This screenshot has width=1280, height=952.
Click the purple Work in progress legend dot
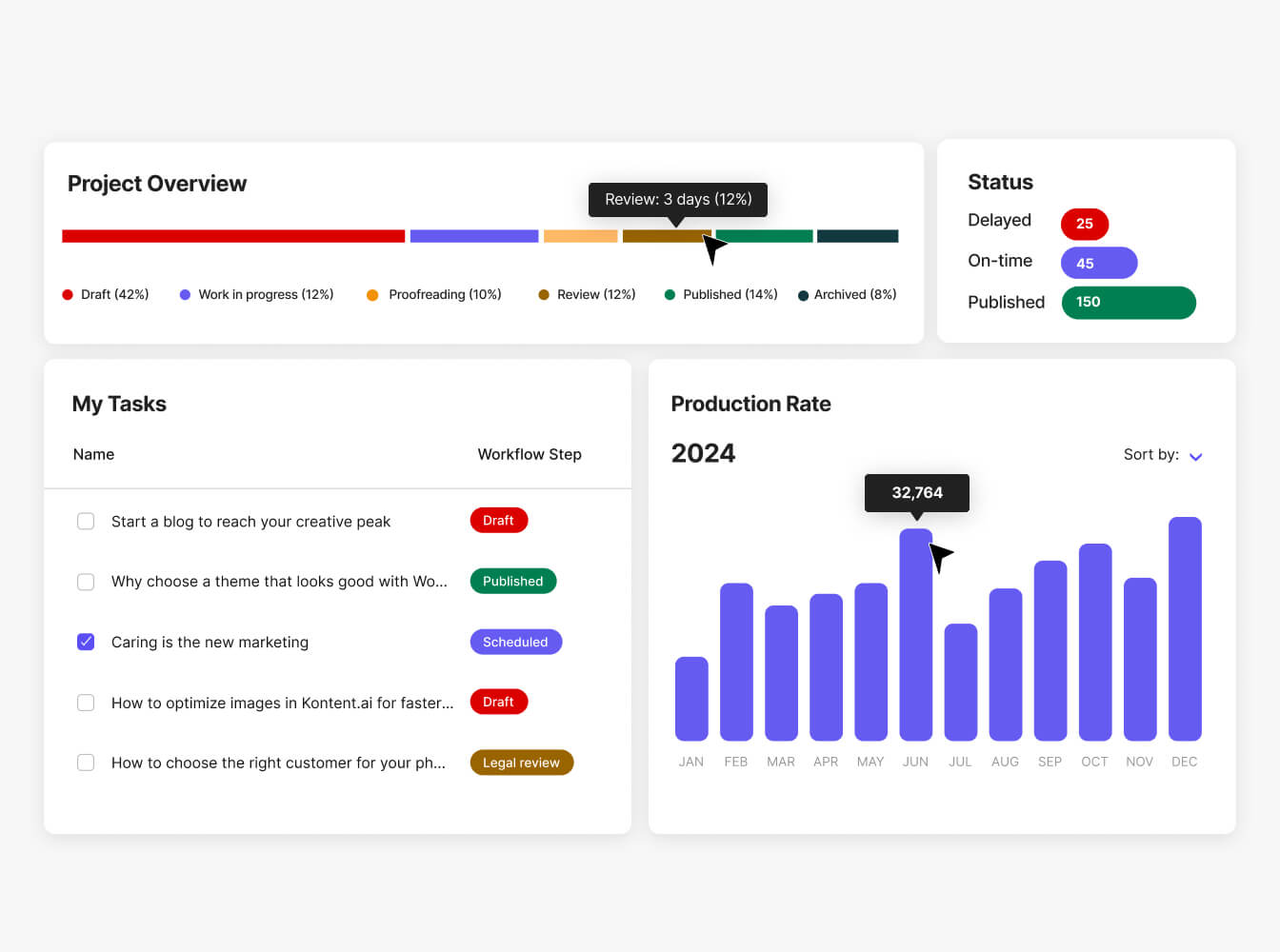coord(185,295)
